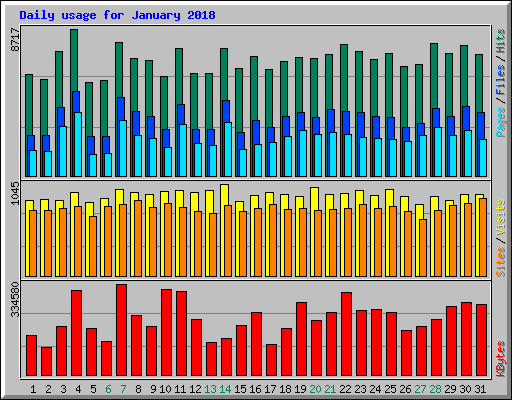Click the cyan pages bar for day 5
This screenshot has width=512, height=400.
point(93,165)
